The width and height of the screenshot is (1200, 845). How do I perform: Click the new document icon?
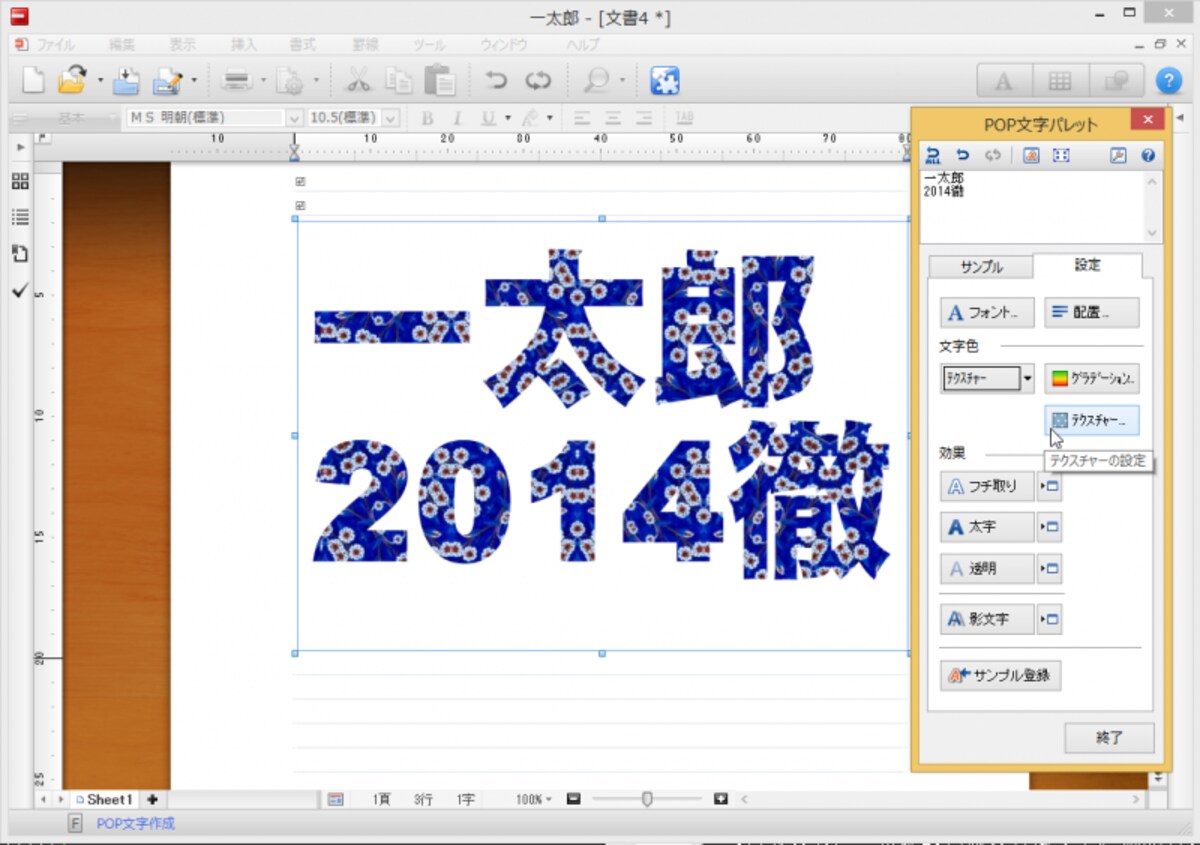(34, 80)
